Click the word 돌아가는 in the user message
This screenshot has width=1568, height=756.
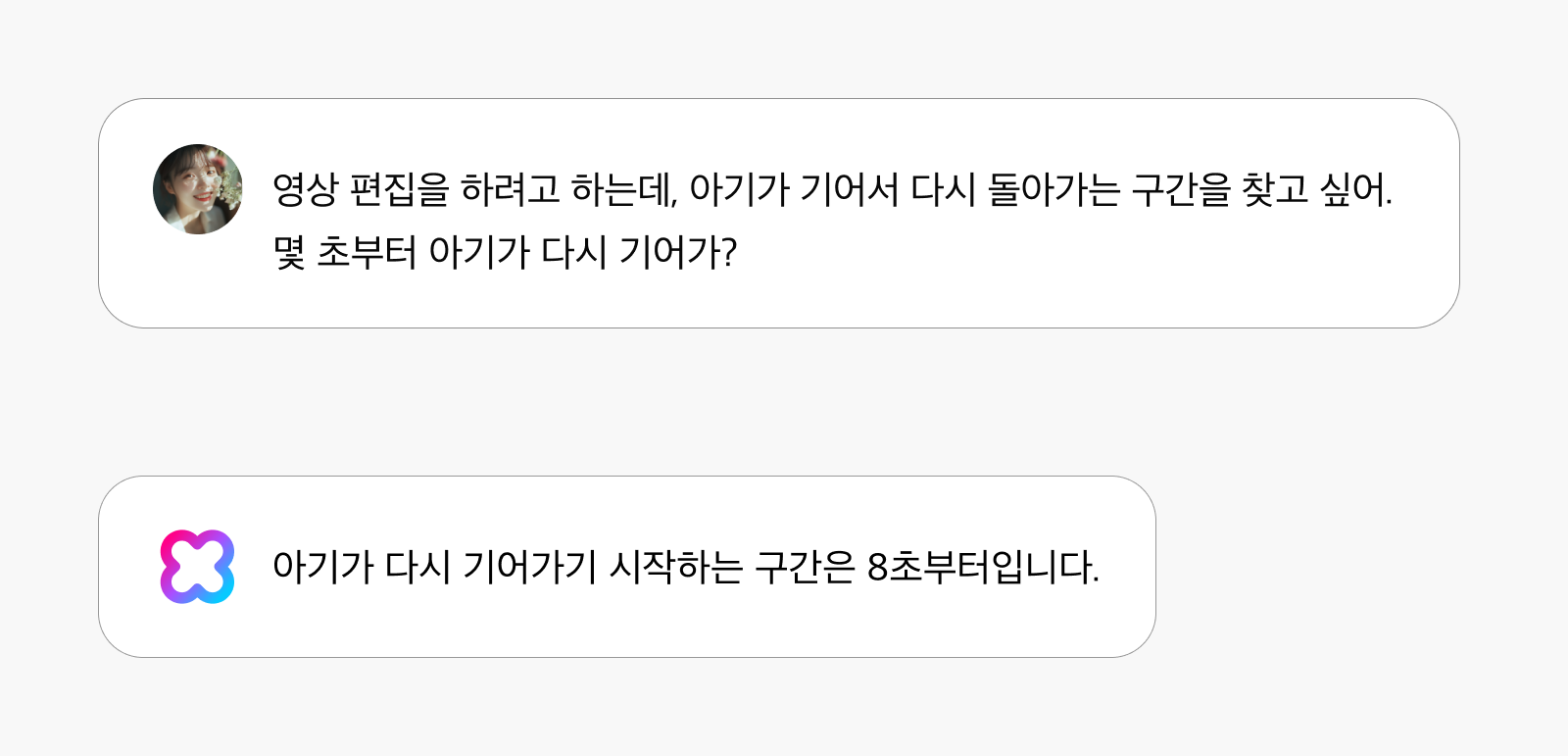click(x=1053, y=189)
